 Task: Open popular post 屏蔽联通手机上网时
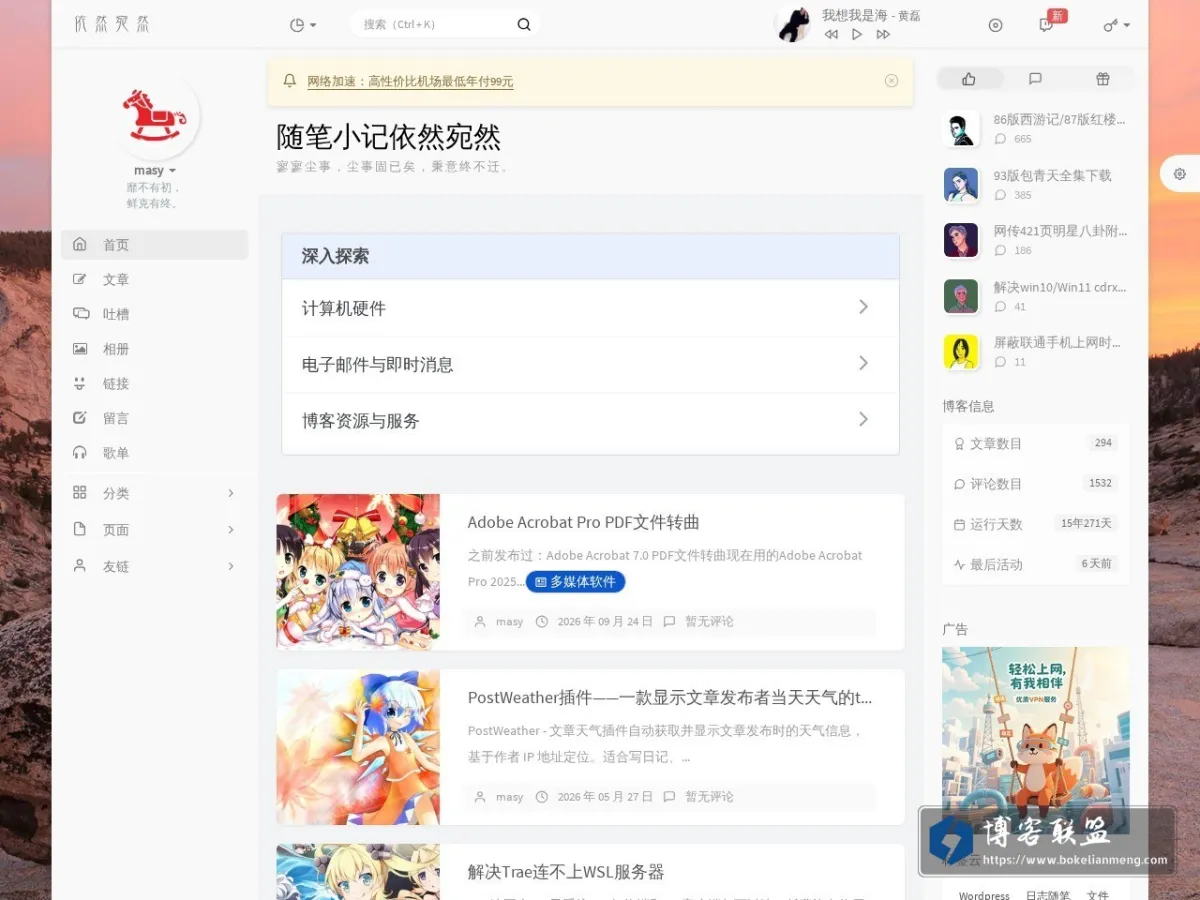(x=1057, y=342)
